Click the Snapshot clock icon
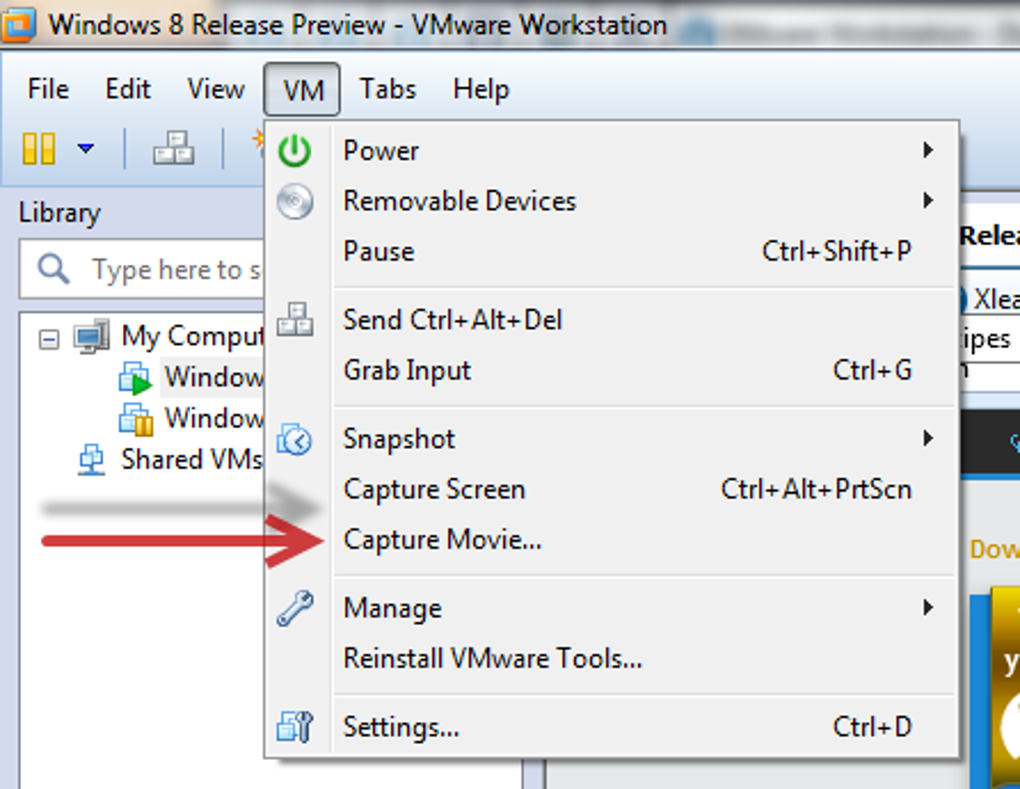Image resolution: width=1020 pixels, height=789 pixels. coord(294,439)
